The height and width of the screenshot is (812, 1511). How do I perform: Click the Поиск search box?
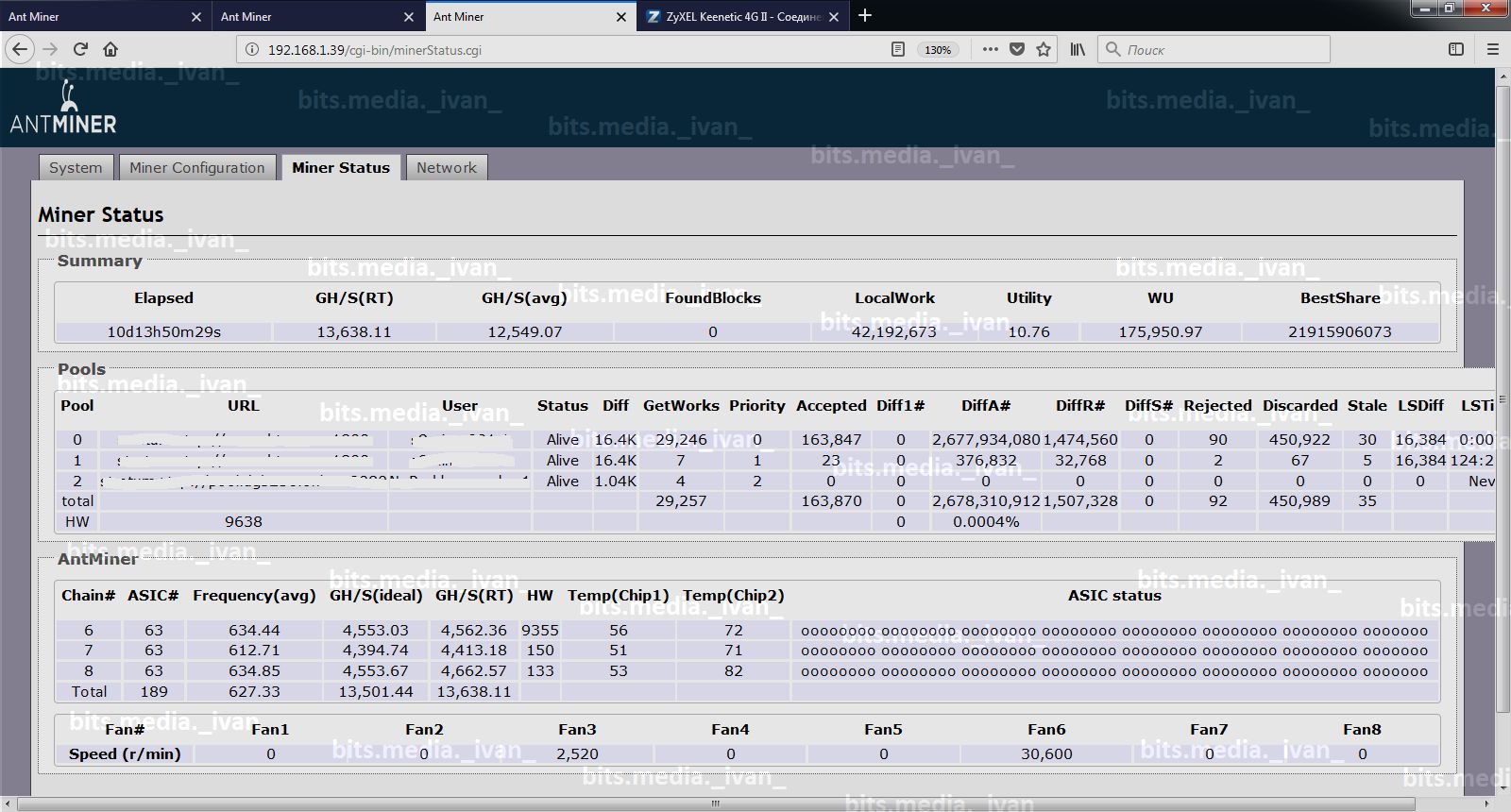[x=1214, y=49]
